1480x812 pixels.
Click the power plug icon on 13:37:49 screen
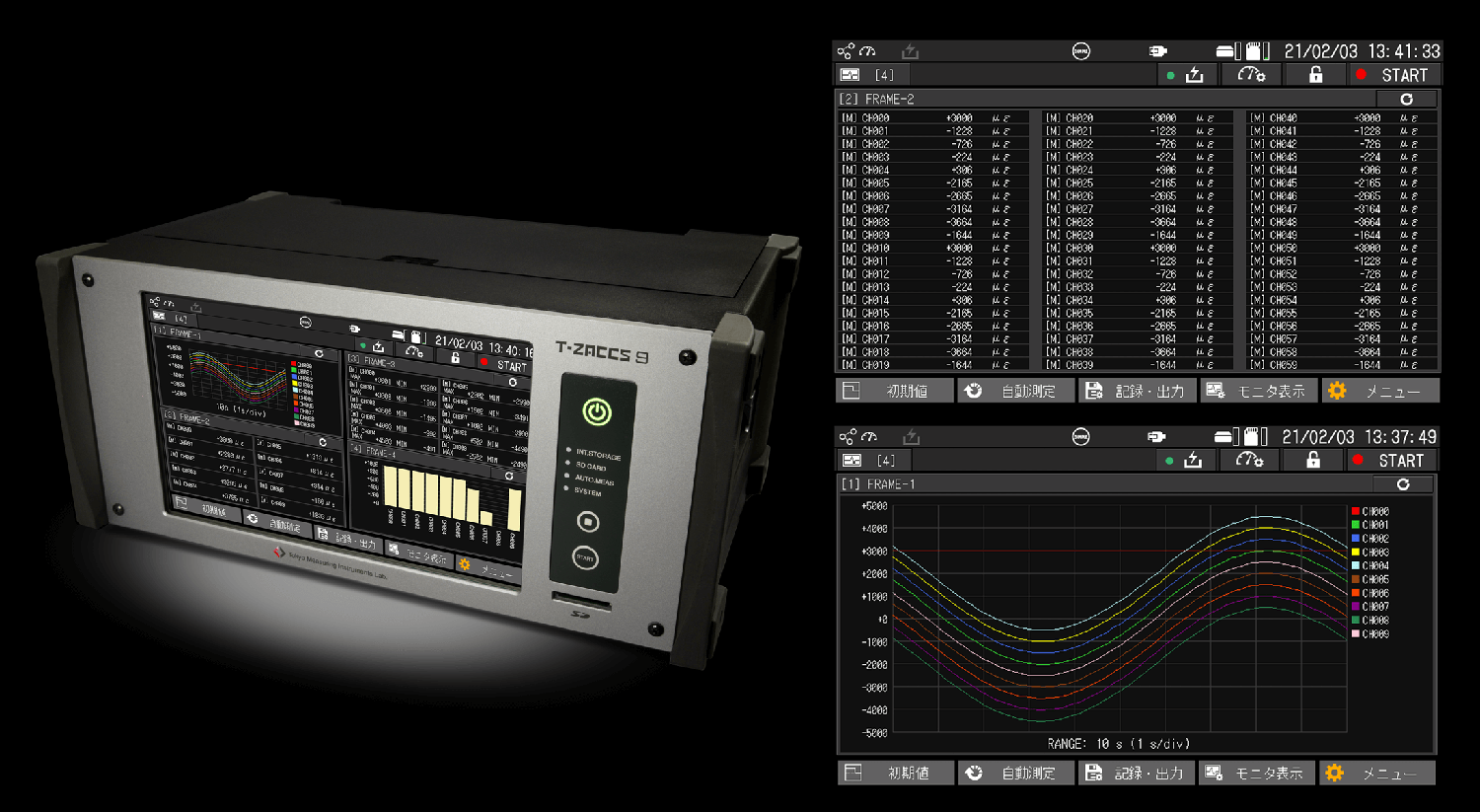pyautogui.click(x=1156, y=436)
